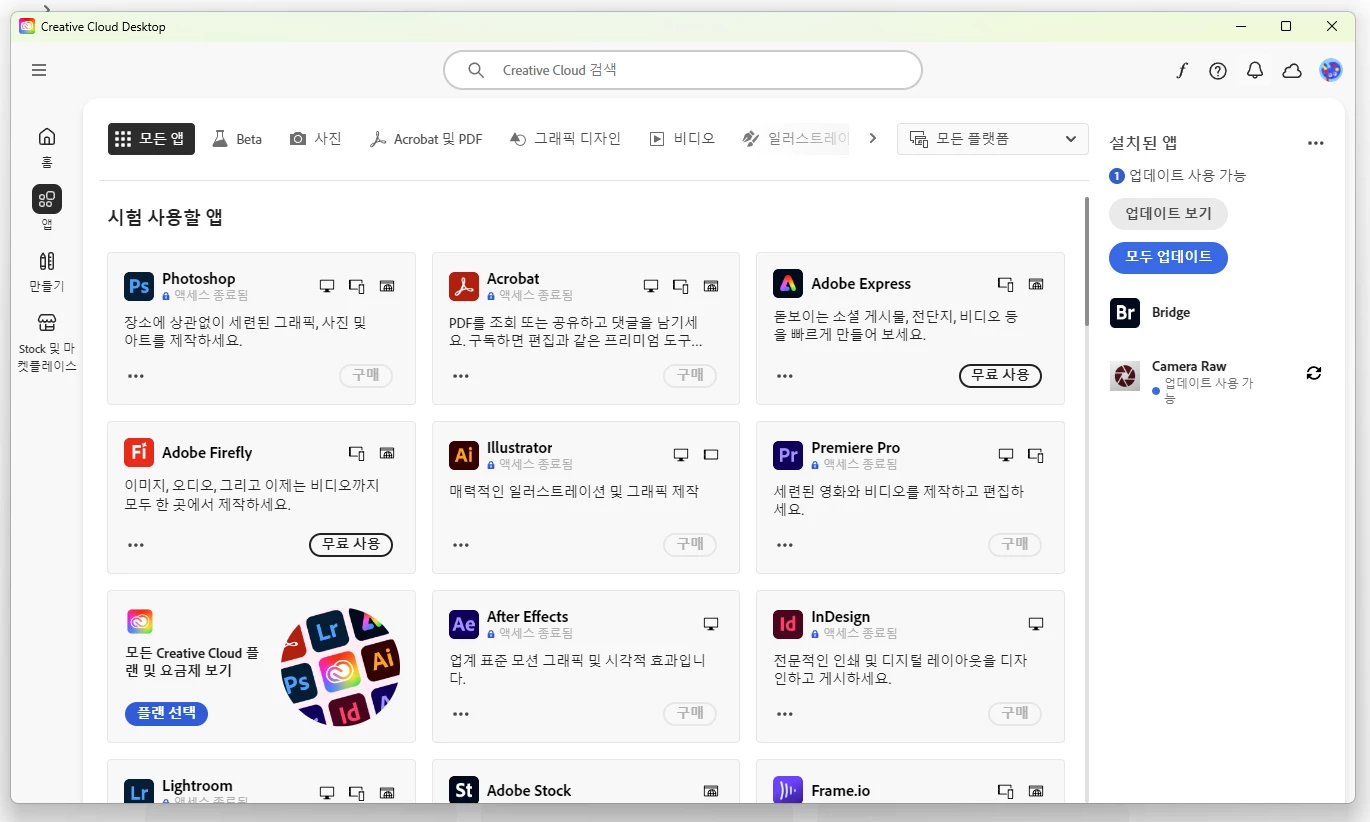Image resolution: width=1370 pixels, height=822 pixels.
Task: Open Stock and Marketplace sidebar item
Action: pyautogui.click(x=47, y=342)
